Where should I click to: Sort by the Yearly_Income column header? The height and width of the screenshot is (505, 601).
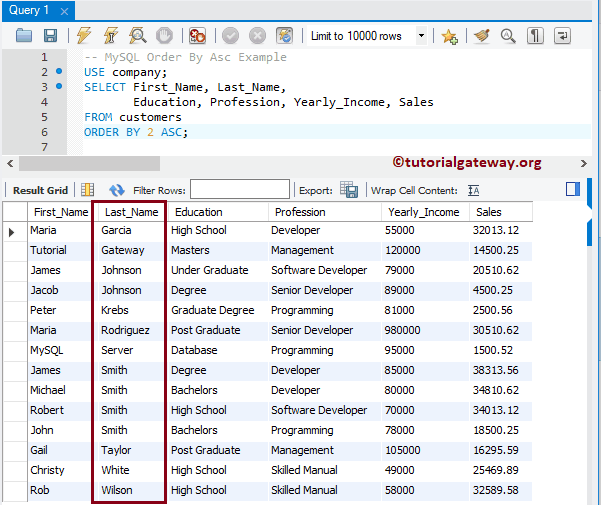[x=424, y=212]
